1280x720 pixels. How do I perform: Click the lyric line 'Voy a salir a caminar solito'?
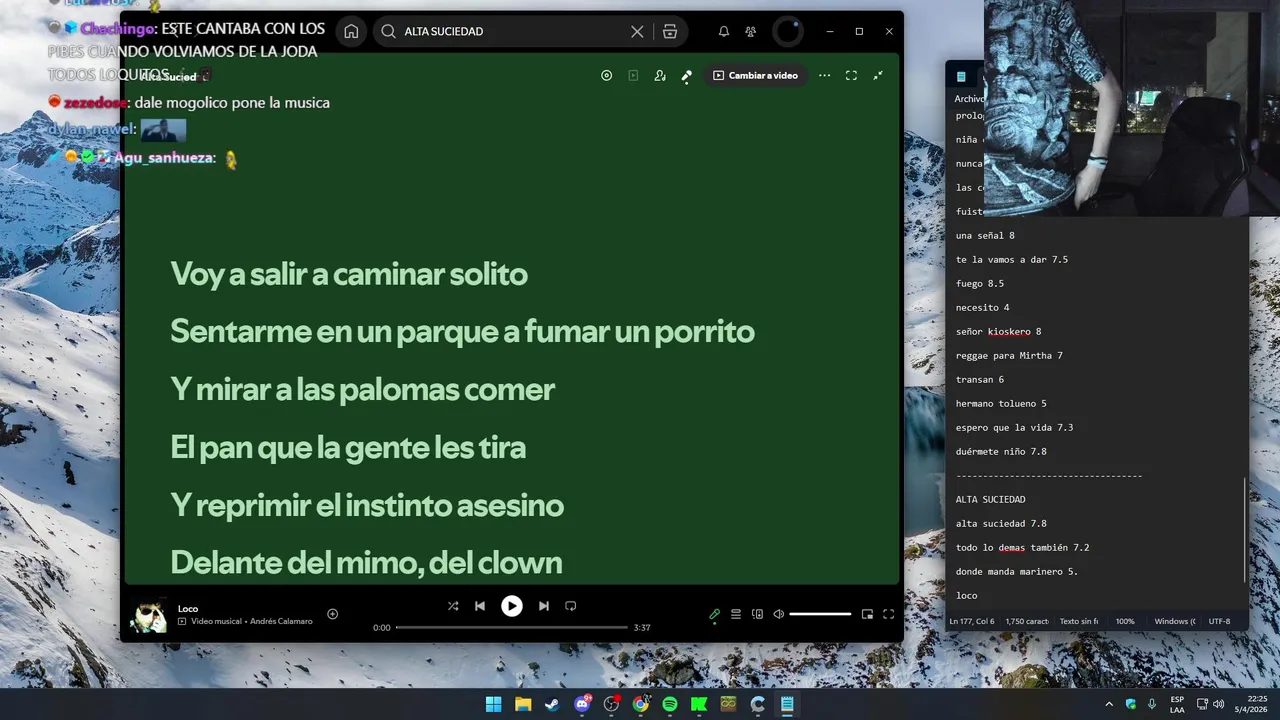coord(349,274)
